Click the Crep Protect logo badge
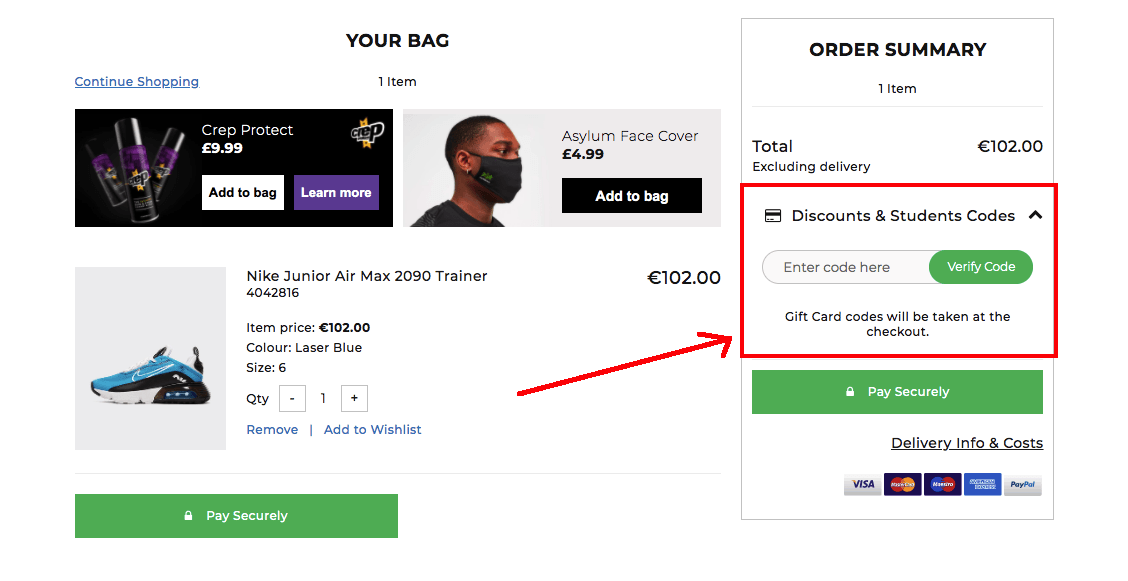The image size is (1128, 581). coord(367,133)
